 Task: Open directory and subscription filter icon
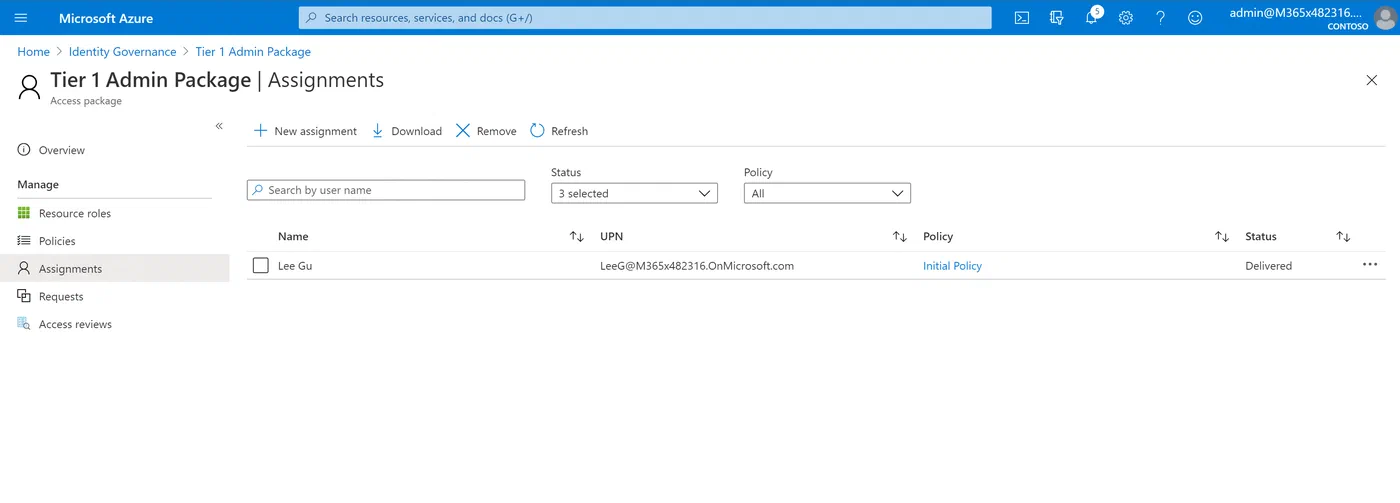coord(1057,18)
